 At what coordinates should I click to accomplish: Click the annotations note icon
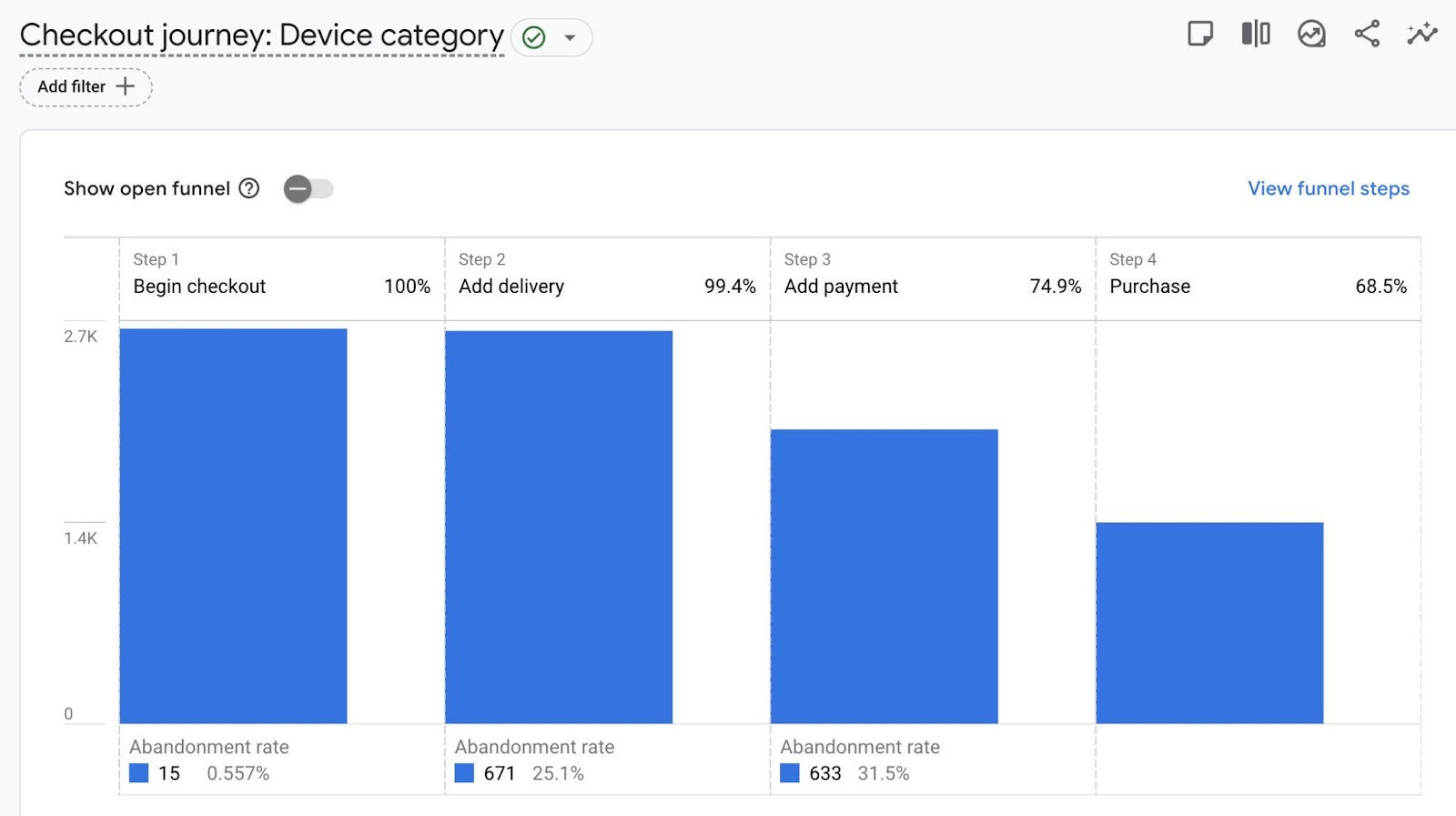point(1200,35)
